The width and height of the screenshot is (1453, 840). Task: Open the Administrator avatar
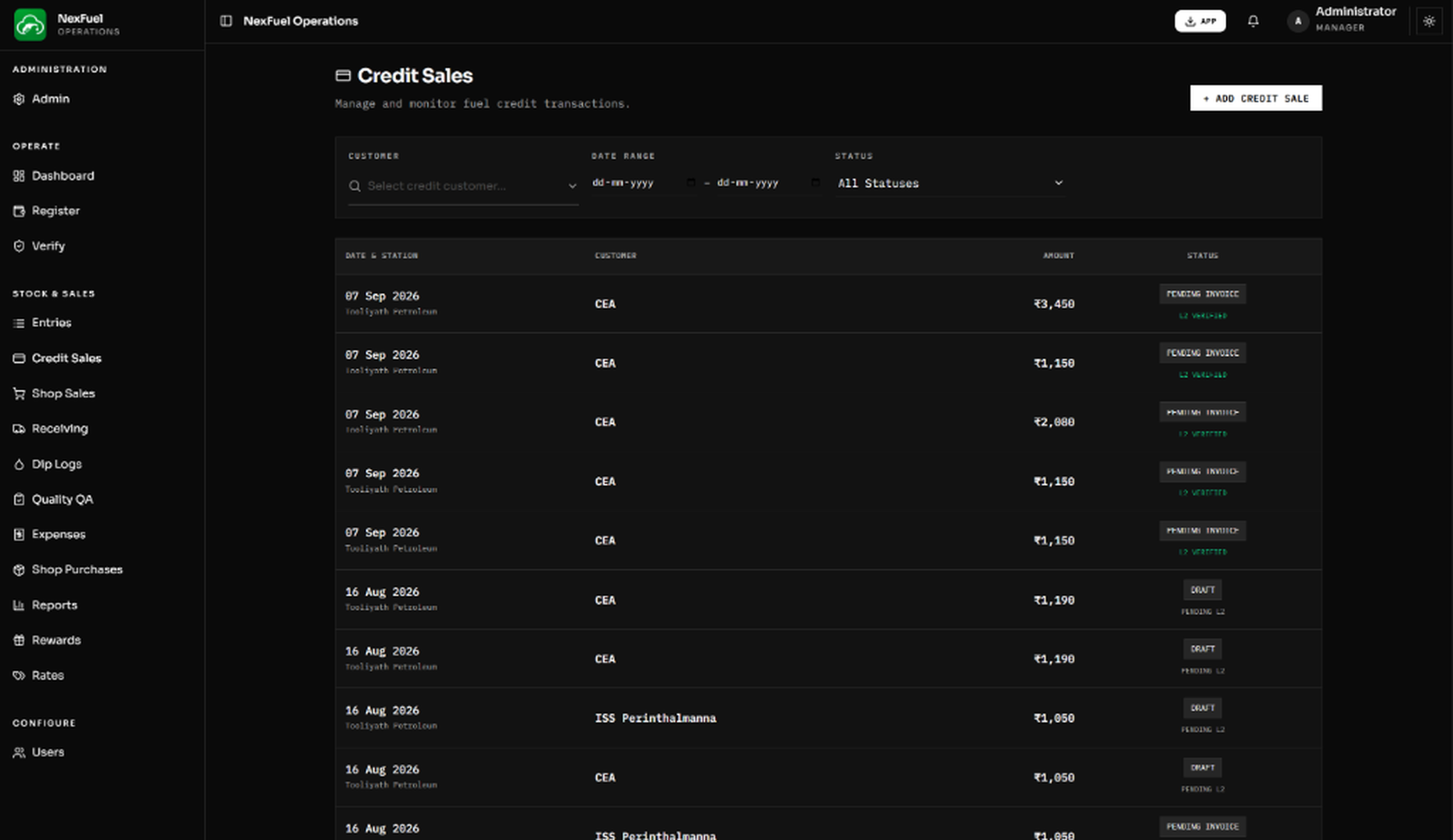[1298, 21]
